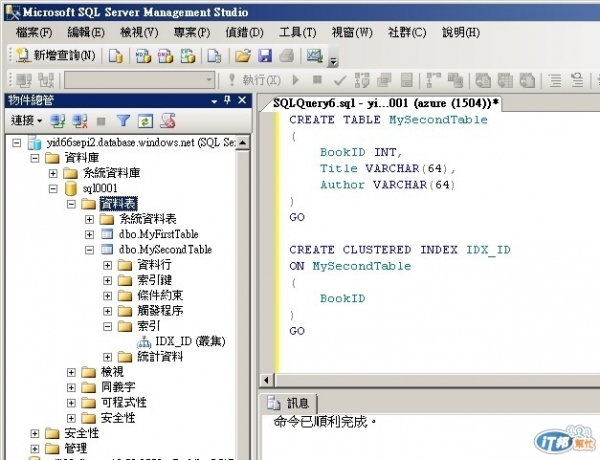Click the XMLA query toolbar icon
600x460 pixels.
click(x=188, y=56)
